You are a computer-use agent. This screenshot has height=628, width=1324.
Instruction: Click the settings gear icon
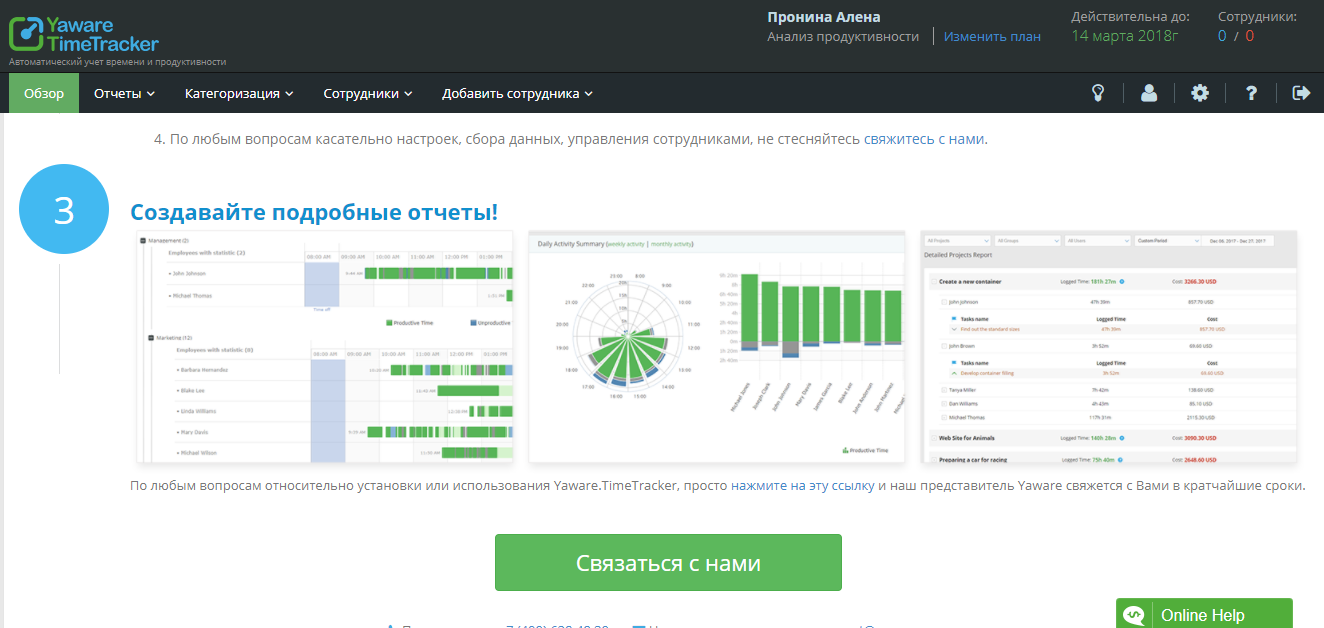tap(1199, 92)
